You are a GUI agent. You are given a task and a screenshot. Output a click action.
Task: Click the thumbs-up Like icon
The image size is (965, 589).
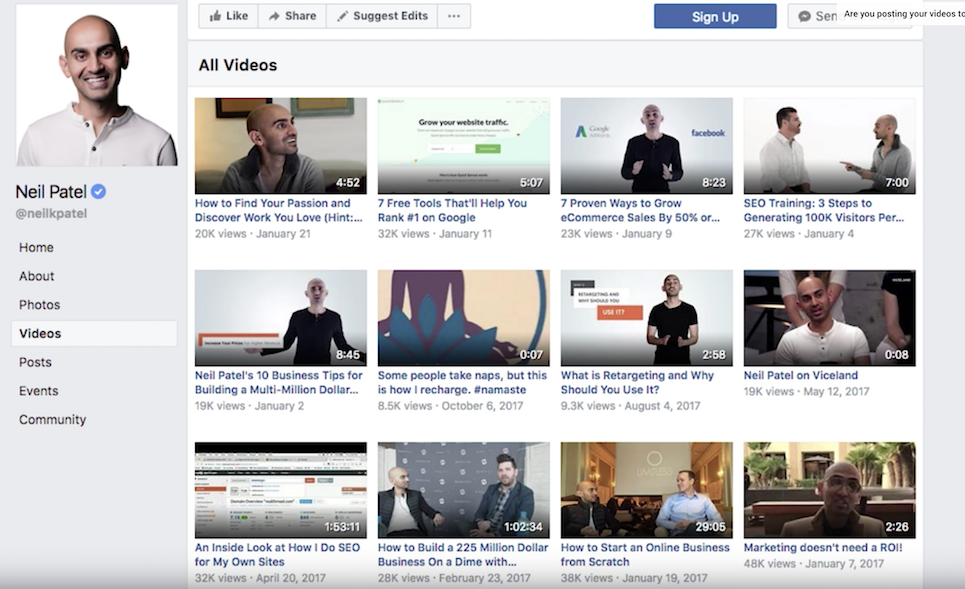coord(215,16)
